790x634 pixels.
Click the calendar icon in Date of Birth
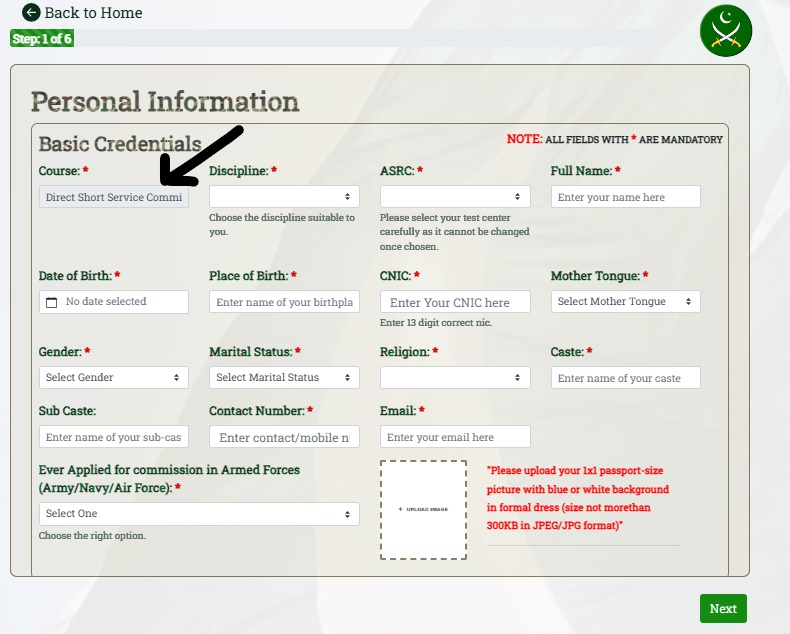(x=51, y=302)
